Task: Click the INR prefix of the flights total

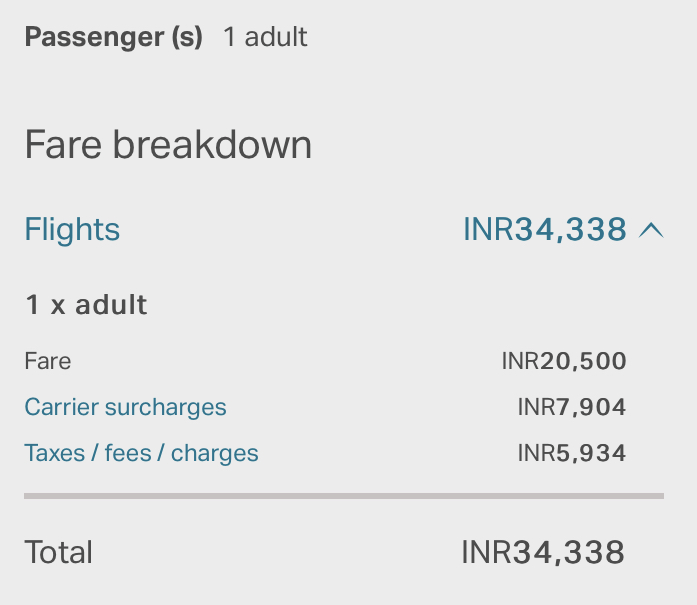Action: (x=488, y=230)
